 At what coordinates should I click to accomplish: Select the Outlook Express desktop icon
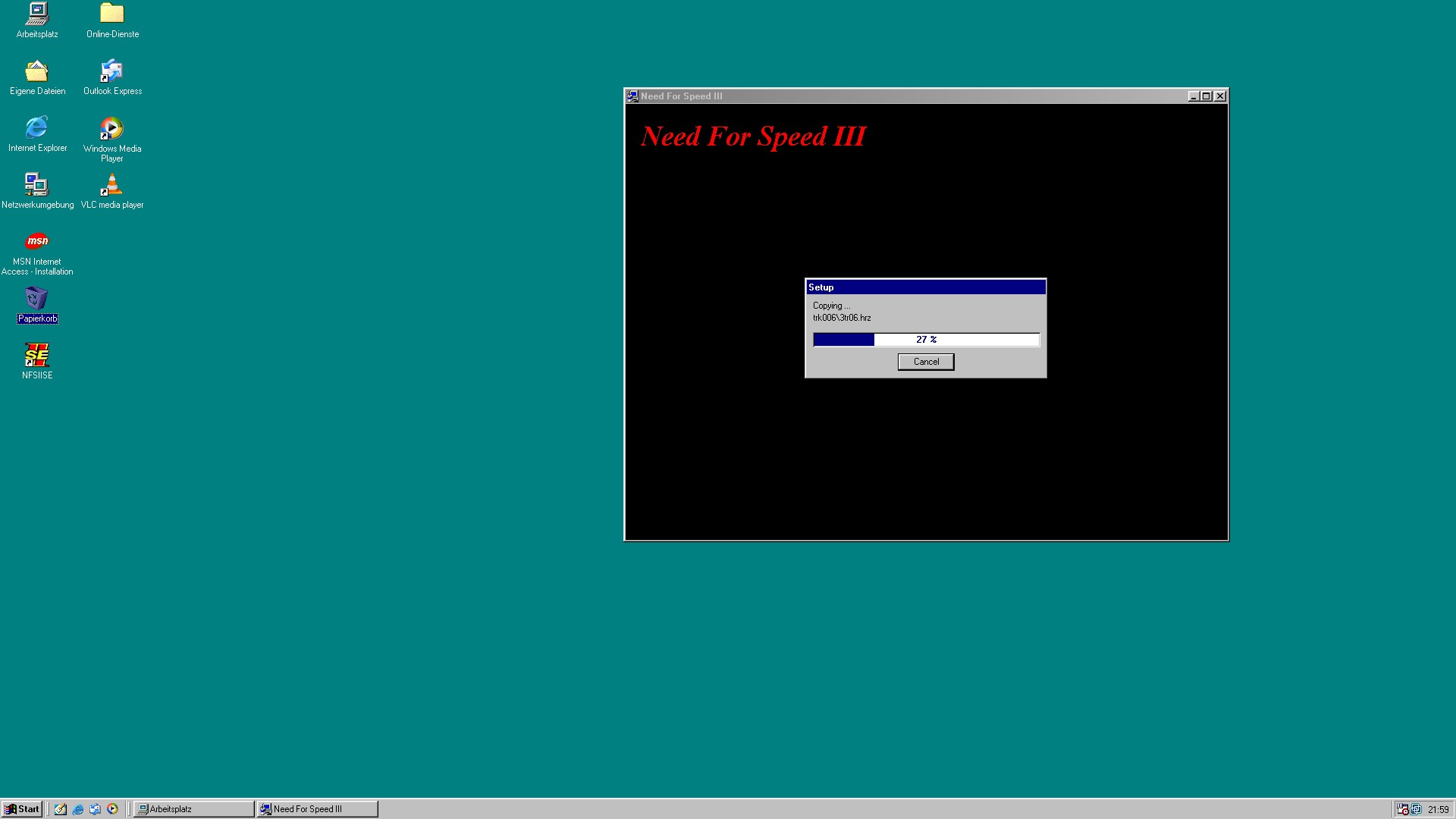click(111, 71)
